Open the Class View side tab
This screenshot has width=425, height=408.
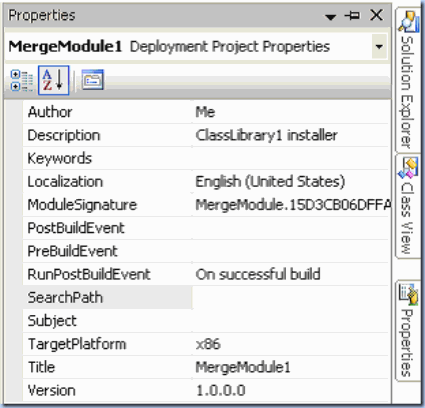click(407, 206)
